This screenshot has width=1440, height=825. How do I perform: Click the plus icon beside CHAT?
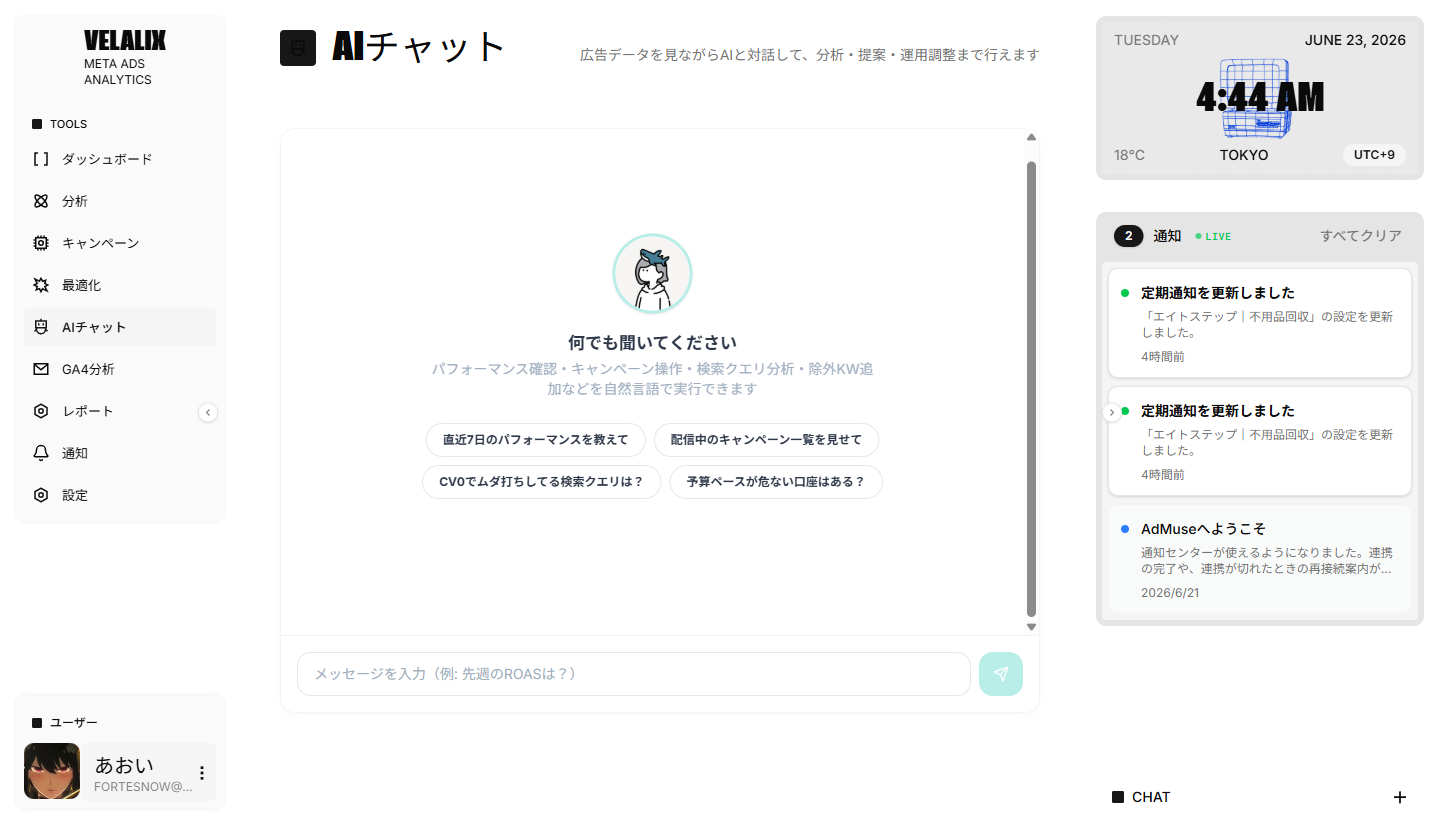[1400, 797]
